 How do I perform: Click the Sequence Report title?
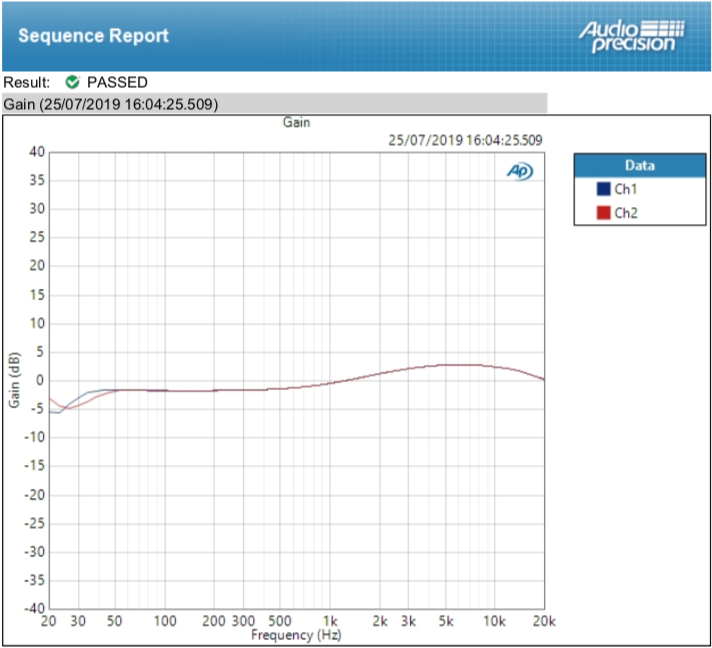point(93,35)
